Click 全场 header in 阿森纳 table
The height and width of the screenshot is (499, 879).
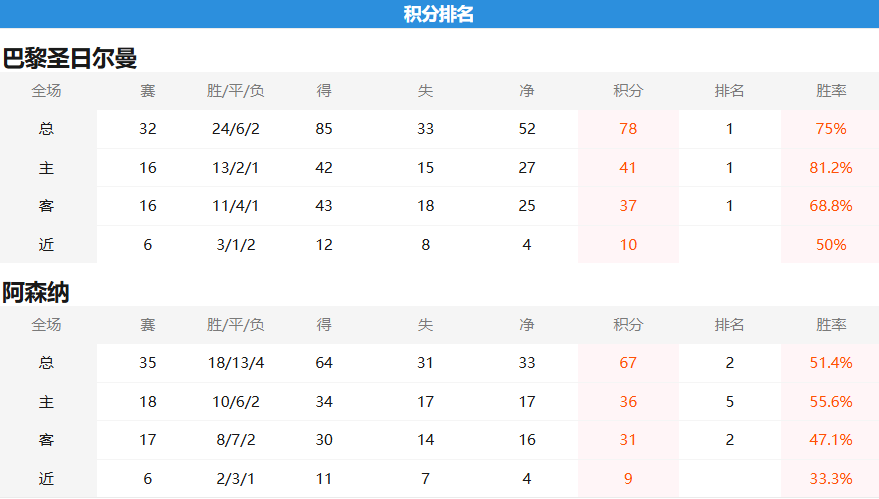47,325
